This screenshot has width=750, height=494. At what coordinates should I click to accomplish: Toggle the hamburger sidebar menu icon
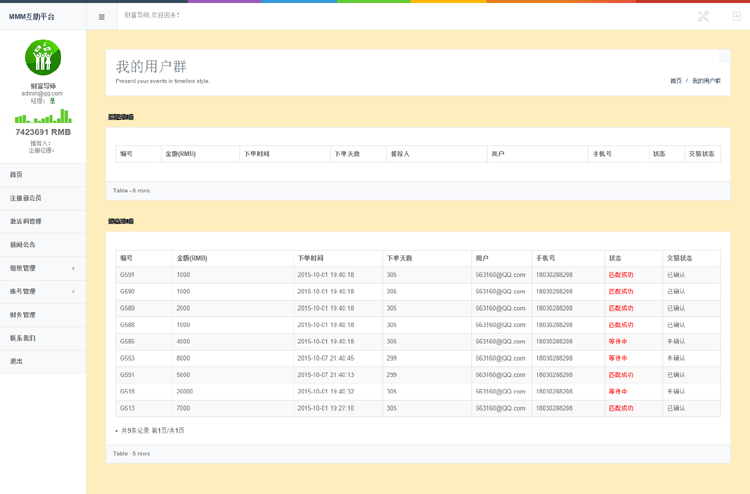coord(101,17)
